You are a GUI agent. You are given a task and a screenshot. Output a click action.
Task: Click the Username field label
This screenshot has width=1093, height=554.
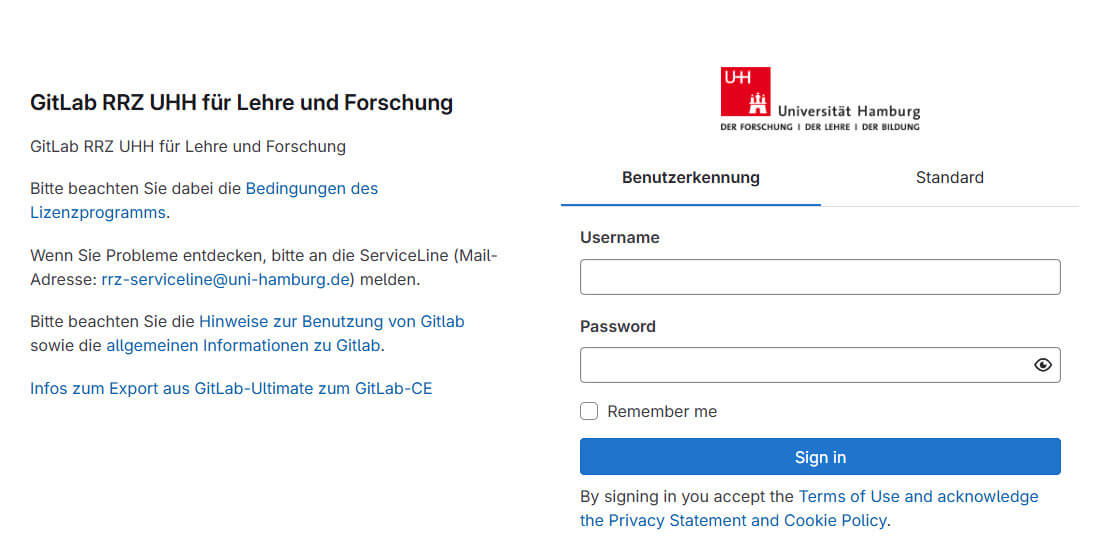tap(619, 238)
